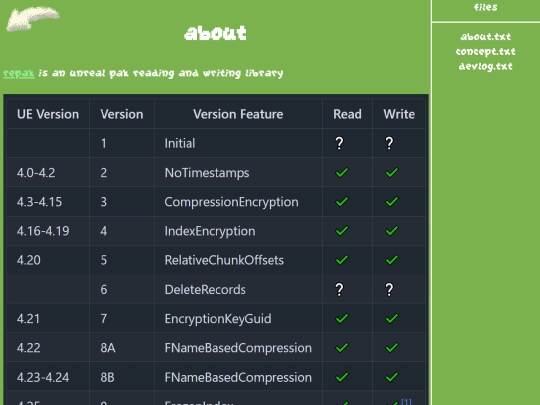Open the [1] footnote link
Viewport: 540px width, 405px height.
pyautogui.click(x=406, y=402)
